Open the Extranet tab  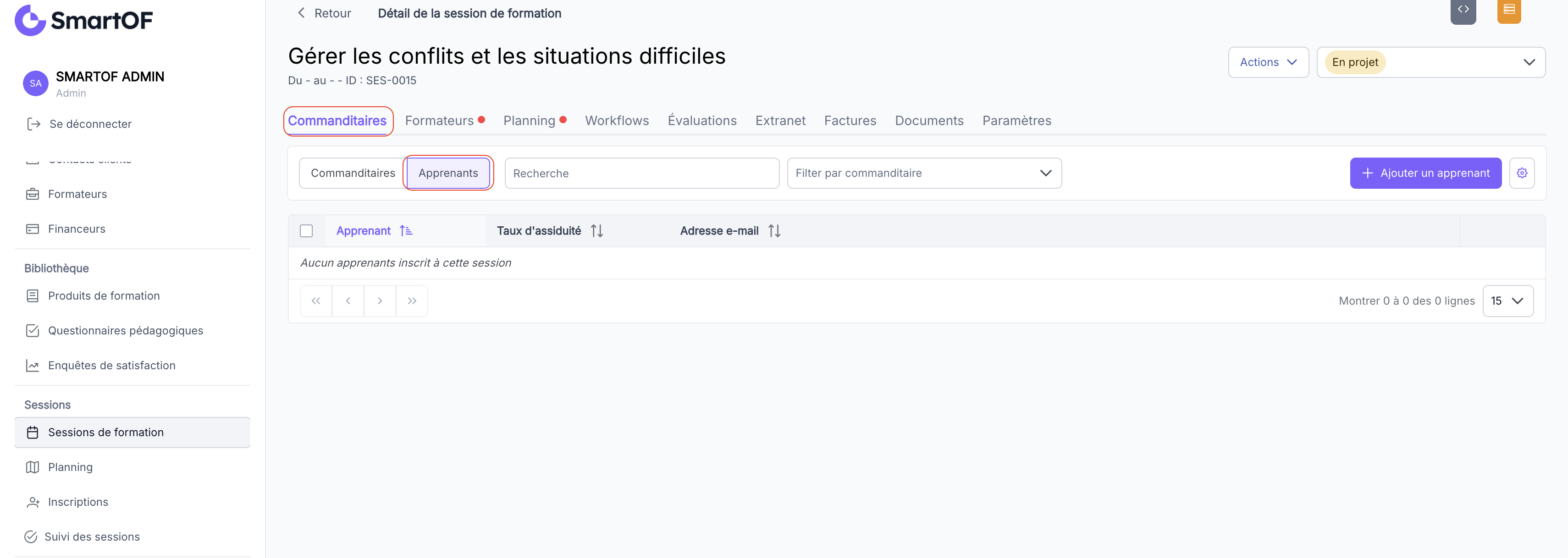click(780, 120)
